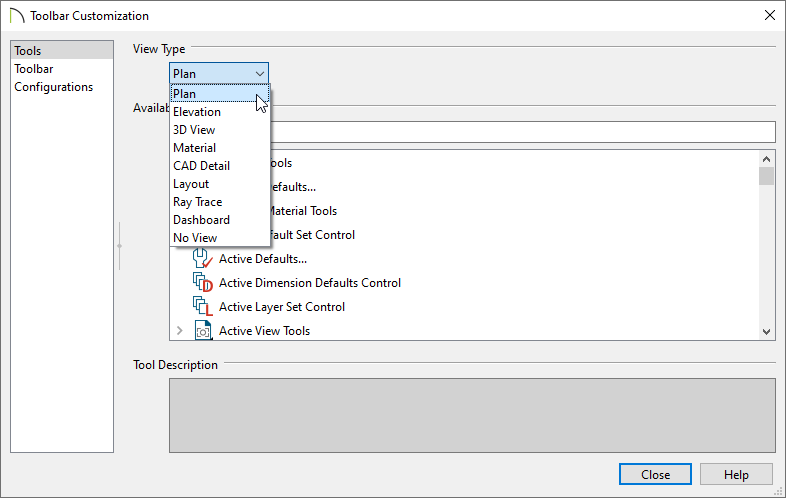Switch to the Toolbar page
Viewport: 786px width, 498px height.
pyautogui.click(x=34, y=69)
